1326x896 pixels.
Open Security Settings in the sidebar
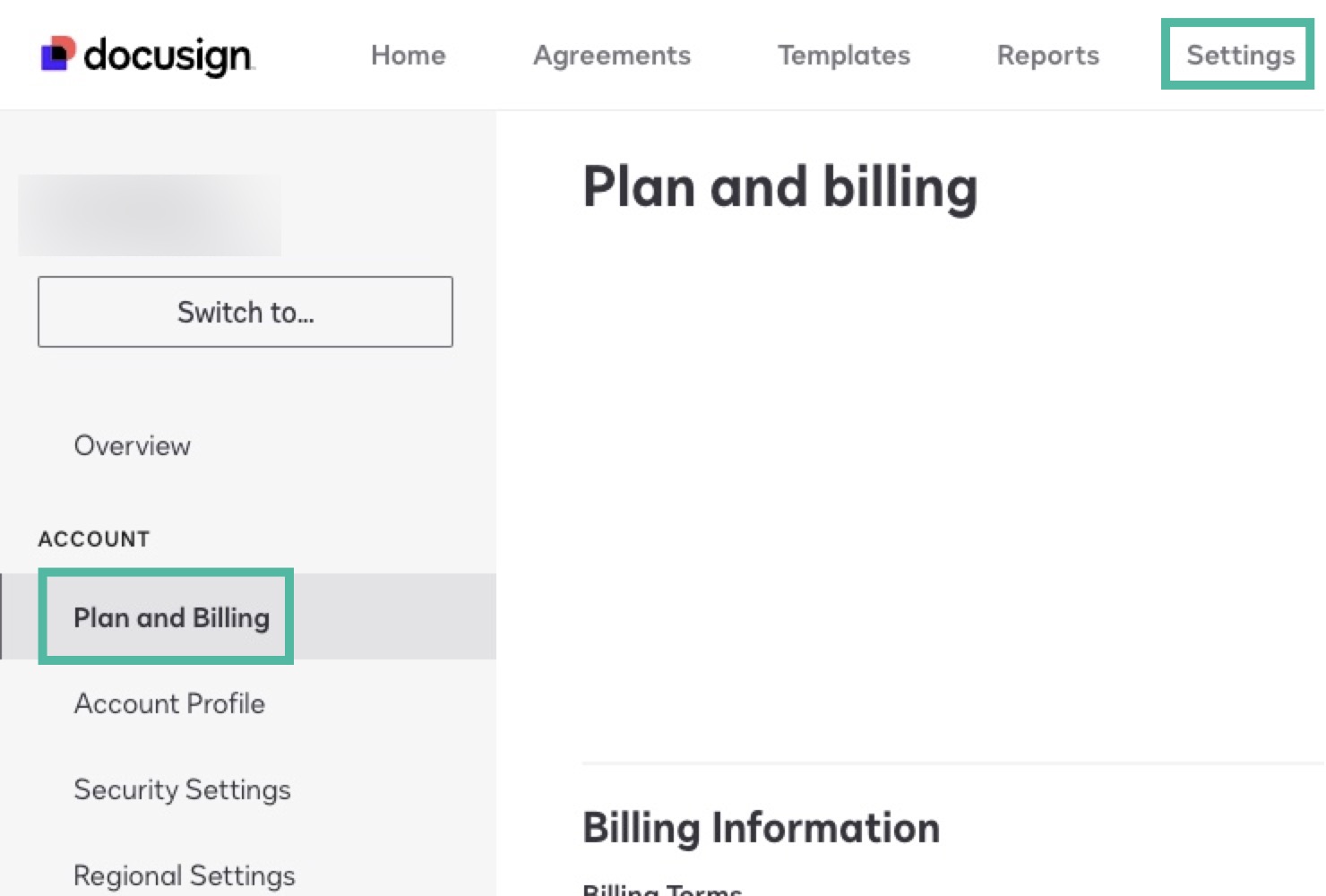click(x=182, y=789)
